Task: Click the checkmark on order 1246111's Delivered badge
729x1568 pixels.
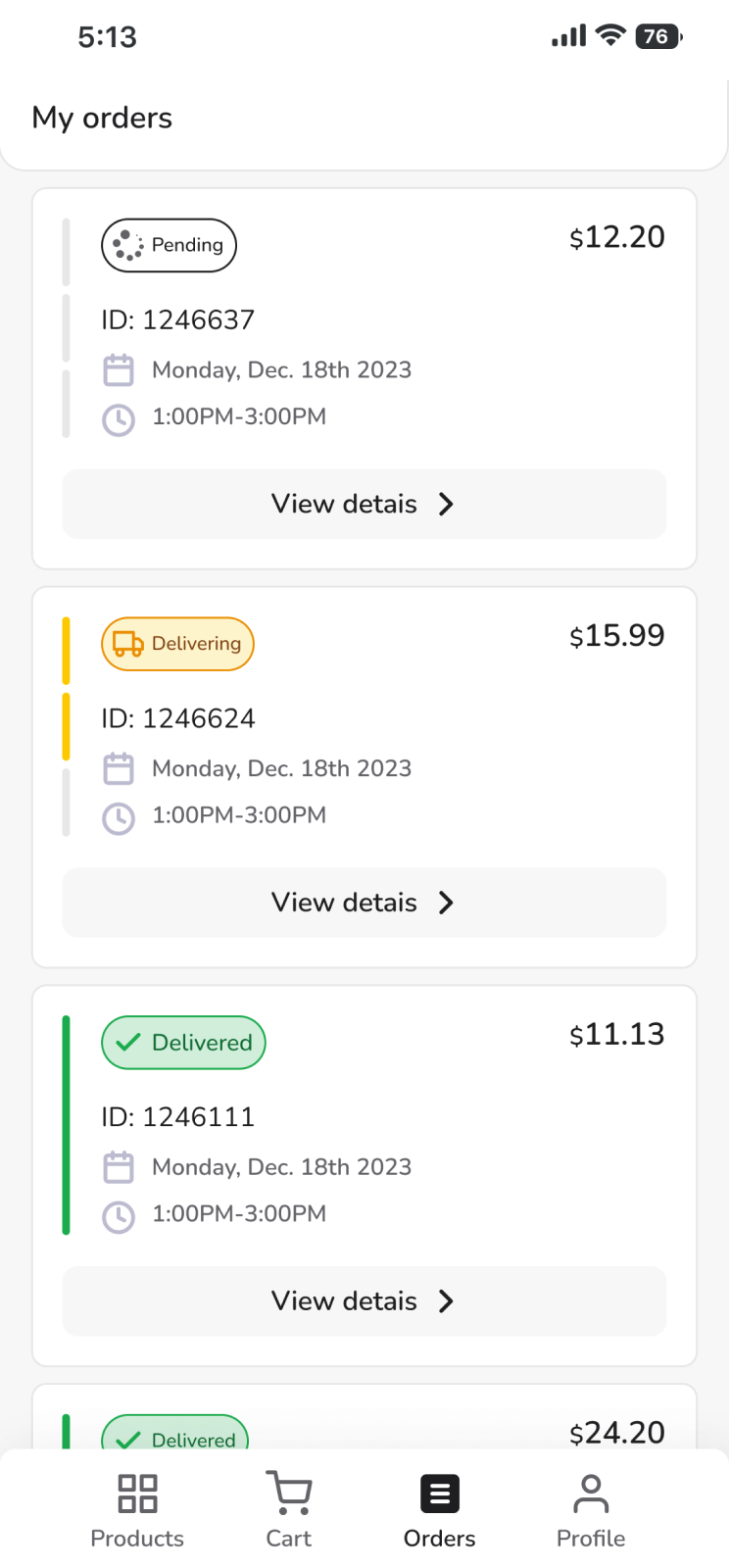Action: [128, 1043]
